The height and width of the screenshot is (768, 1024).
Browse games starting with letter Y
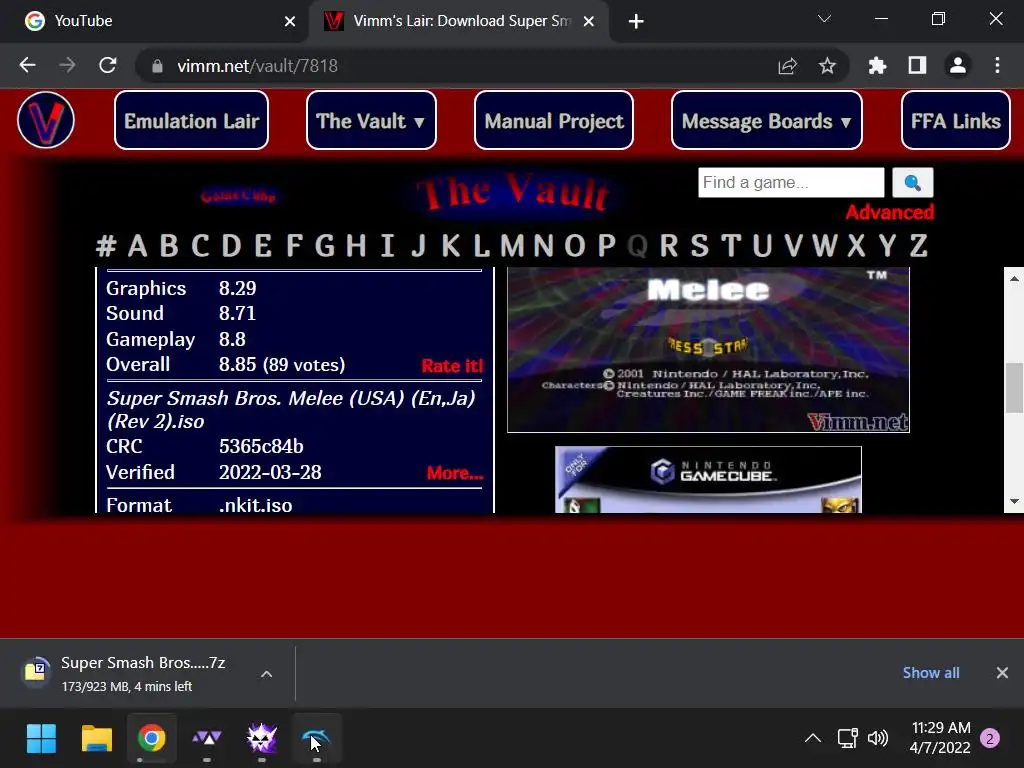coord(888,246)
